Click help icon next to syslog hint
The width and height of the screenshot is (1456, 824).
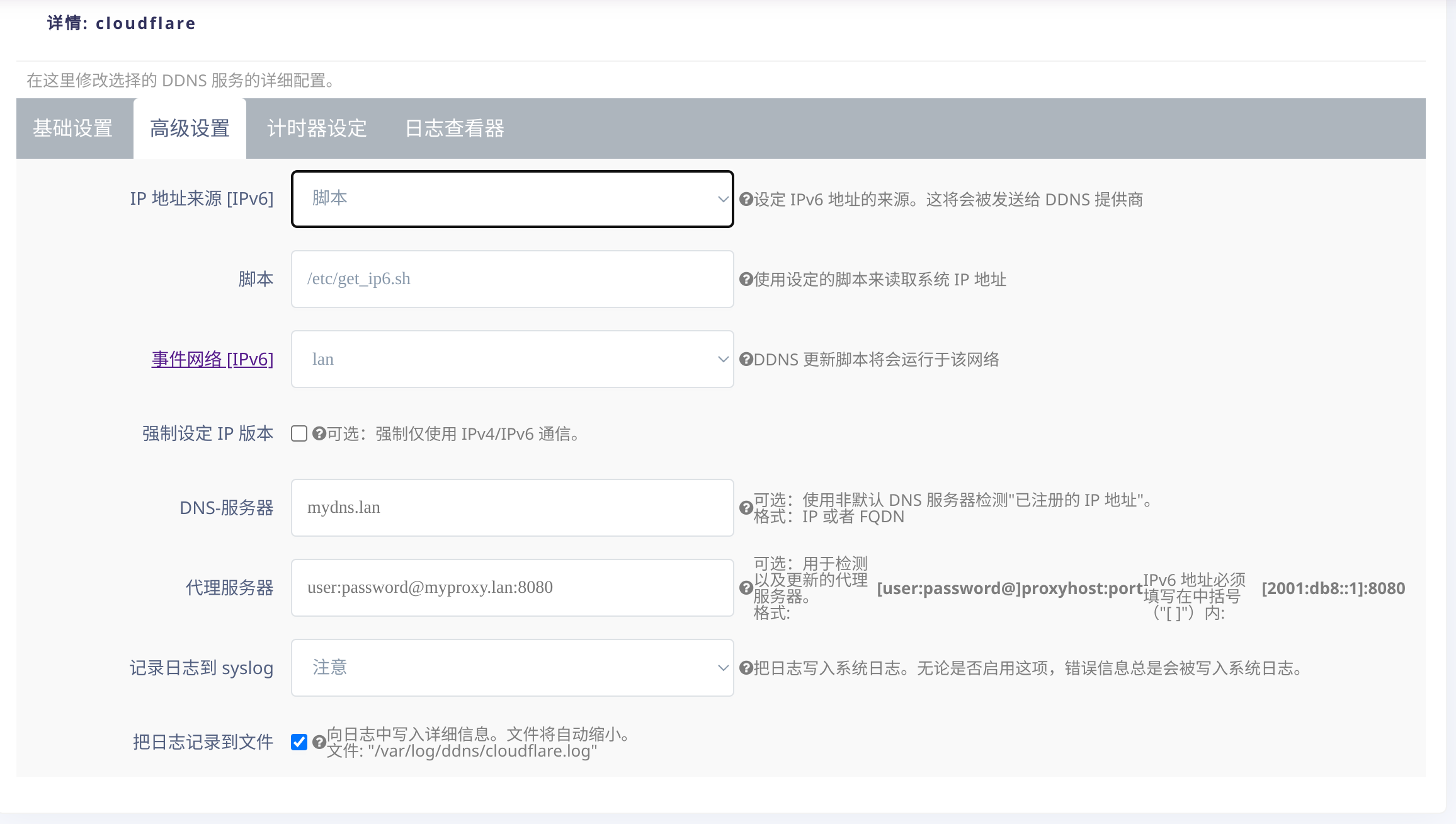coord(746,668)
